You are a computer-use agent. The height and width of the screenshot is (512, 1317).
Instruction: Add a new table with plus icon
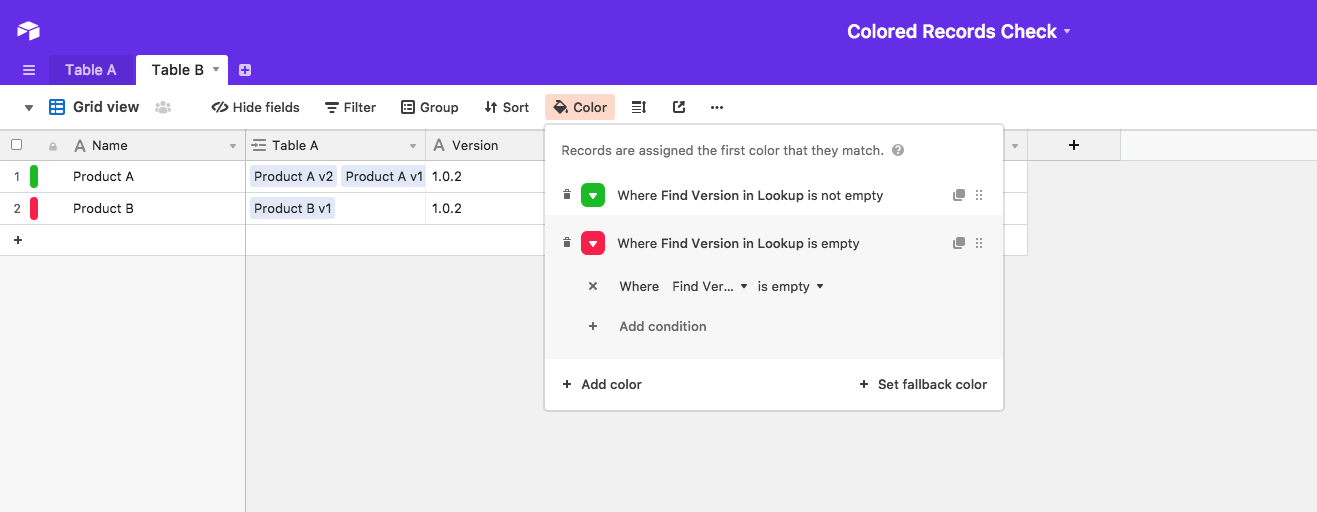pos(245,70)
